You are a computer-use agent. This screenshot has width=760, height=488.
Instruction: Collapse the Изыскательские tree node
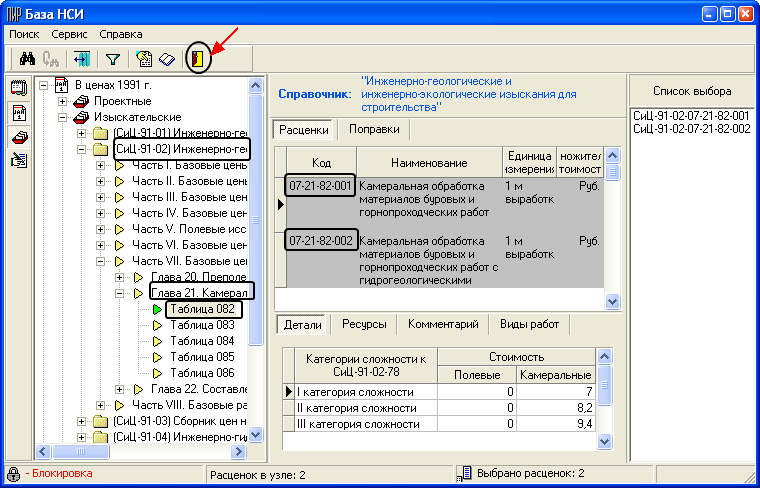coord(63,117)
